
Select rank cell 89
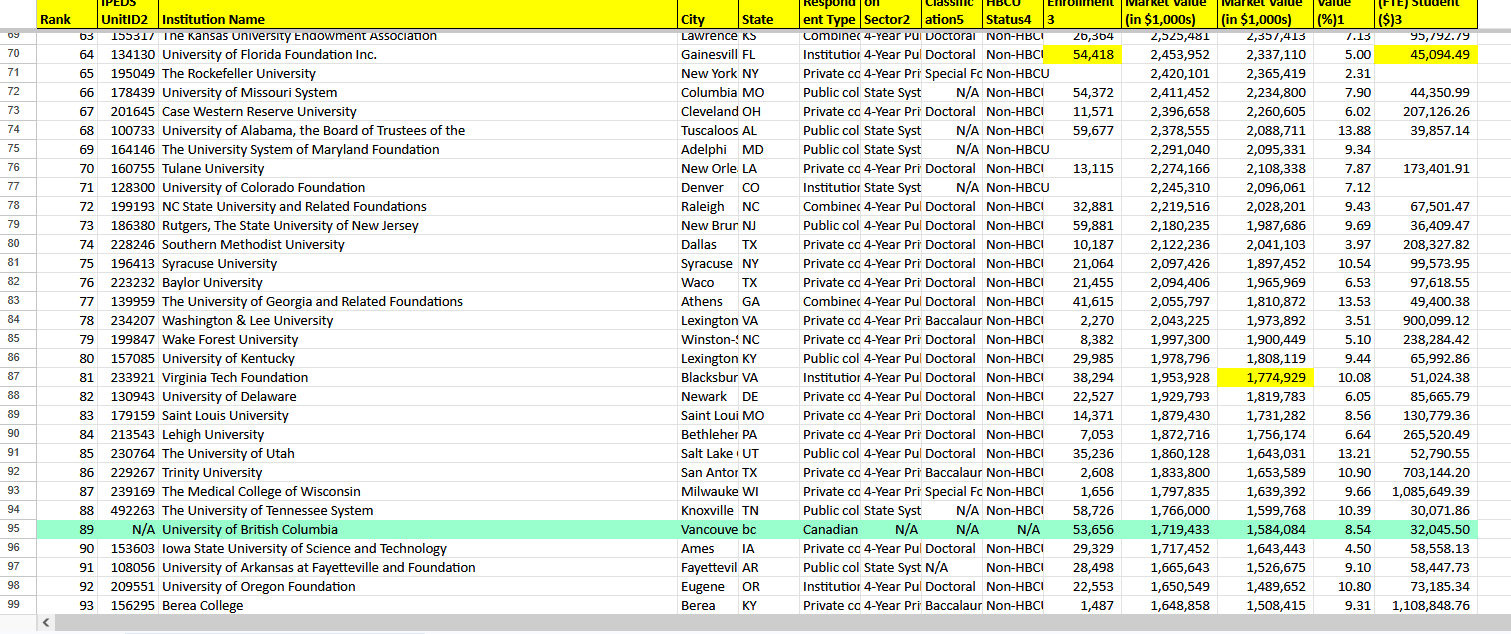click(x=65, y=529)
